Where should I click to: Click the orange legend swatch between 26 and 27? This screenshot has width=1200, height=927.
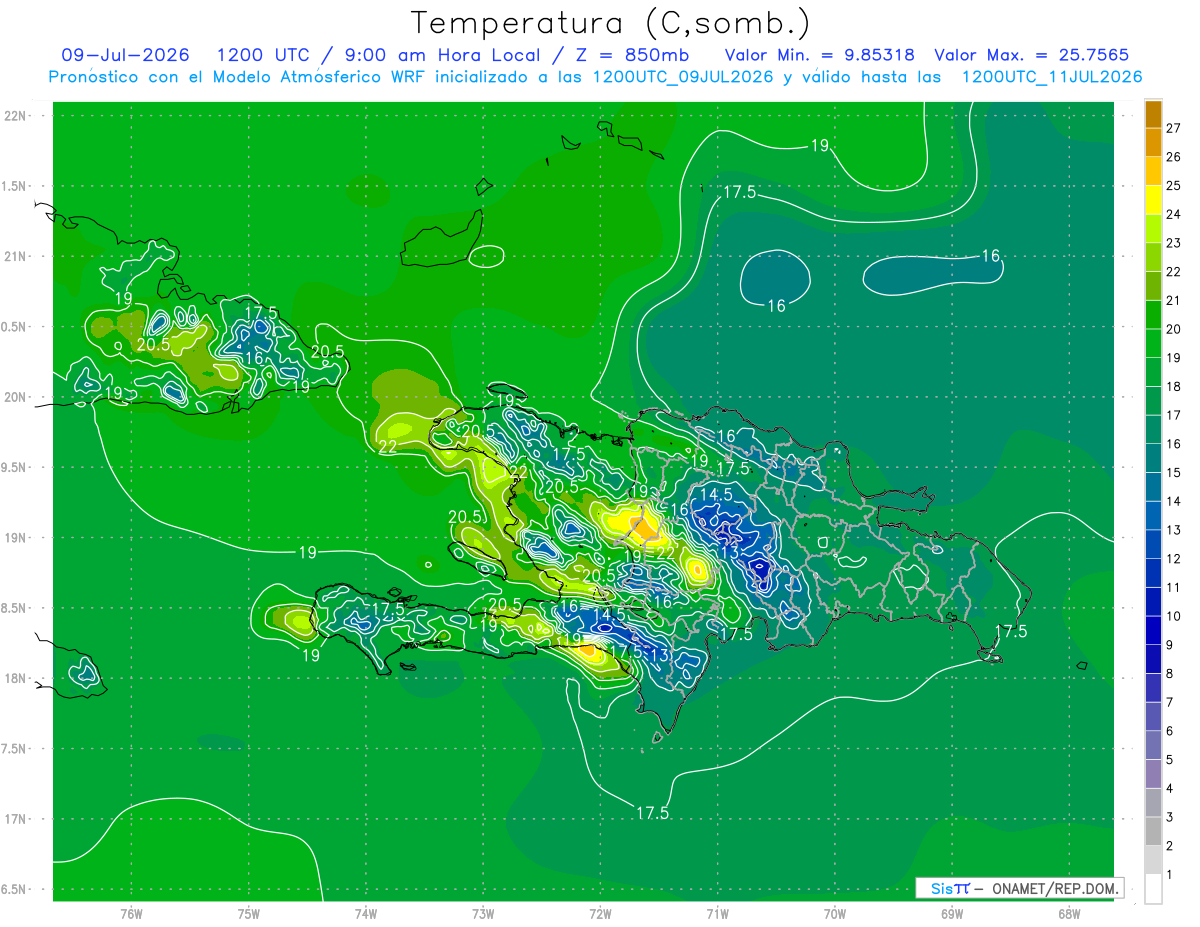1153,142
